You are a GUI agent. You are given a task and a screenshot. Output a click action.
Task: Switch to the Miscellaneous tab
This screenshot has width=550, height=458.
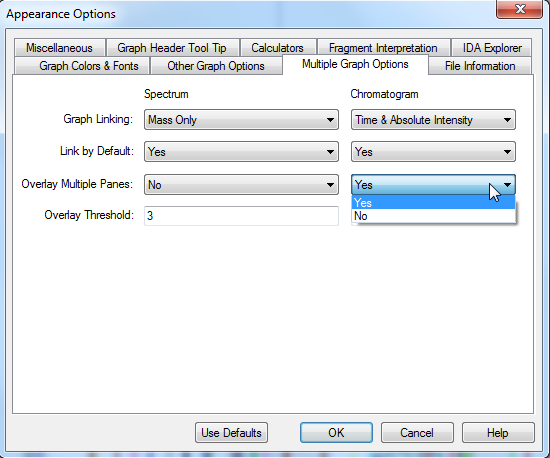60,48
